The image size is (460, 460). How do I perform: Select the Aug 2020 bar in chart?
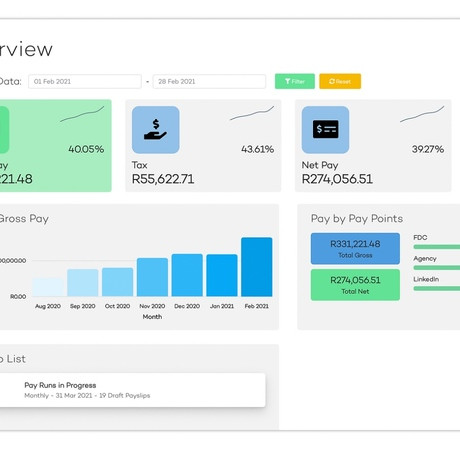tap(48, 287)
